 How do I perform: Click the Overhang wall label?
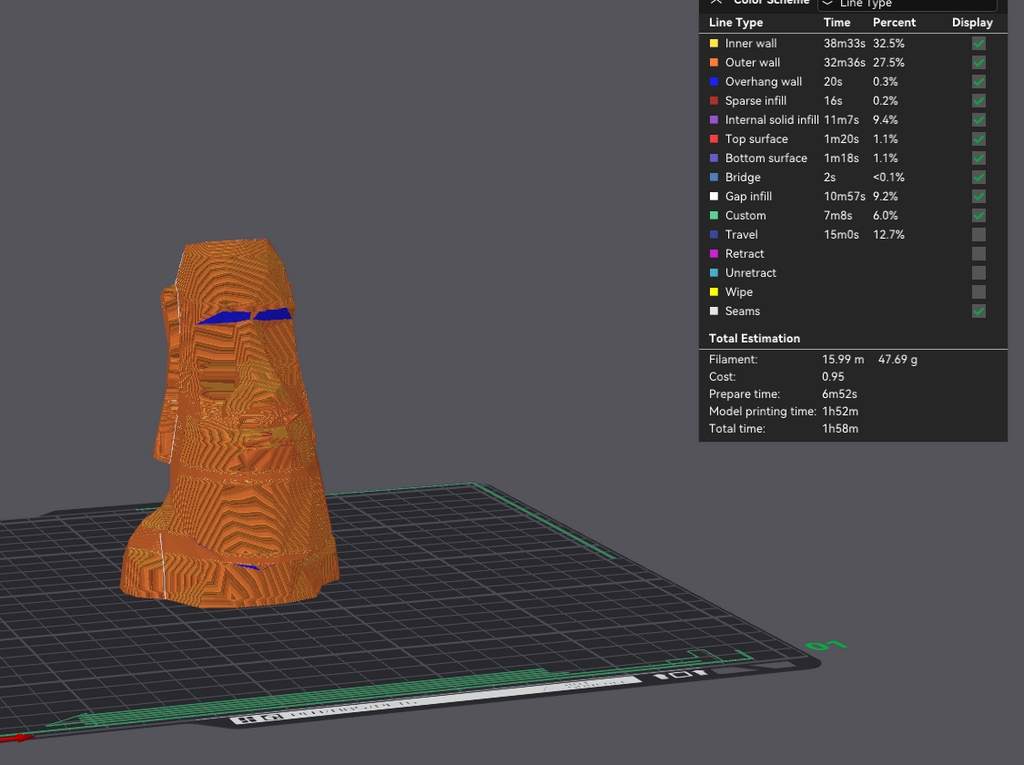[x=763, y=82]
